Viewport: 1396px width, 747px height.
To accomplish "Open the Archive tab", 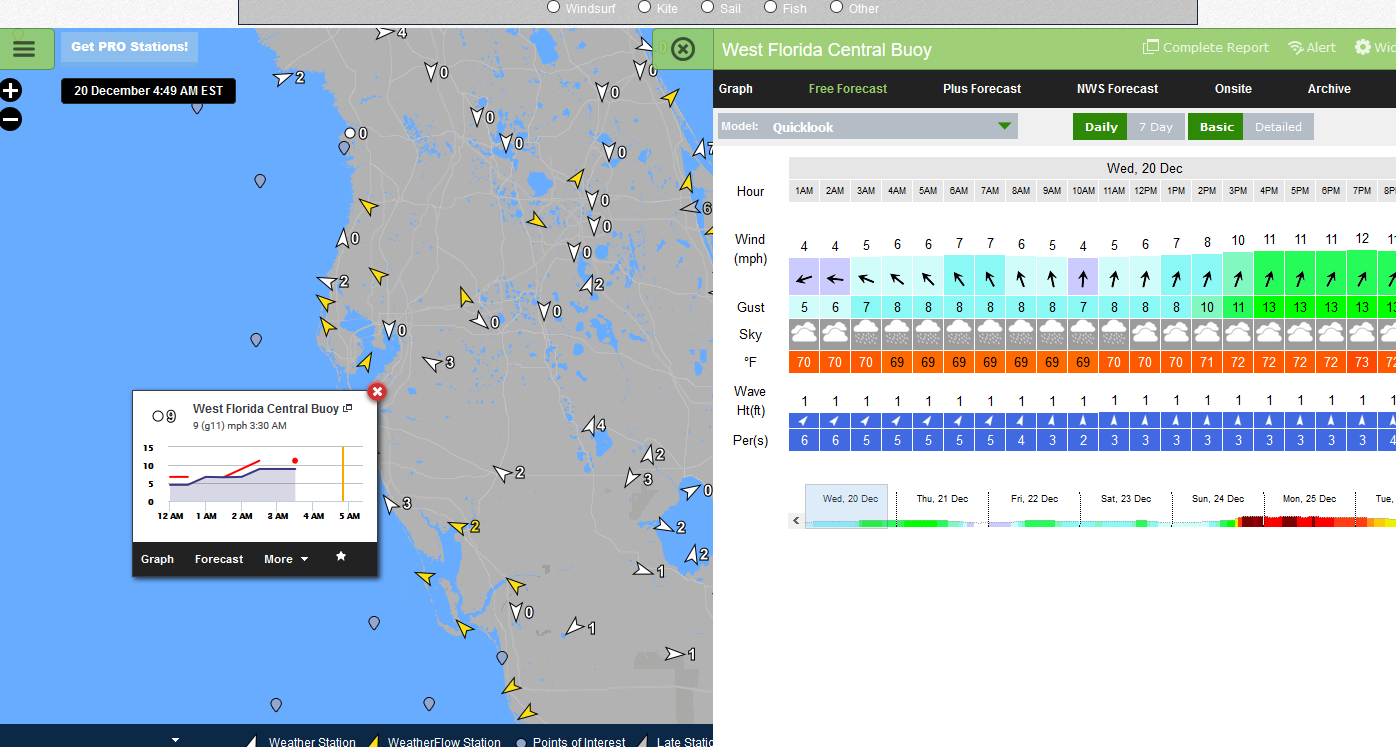I will pos(1328,88).
